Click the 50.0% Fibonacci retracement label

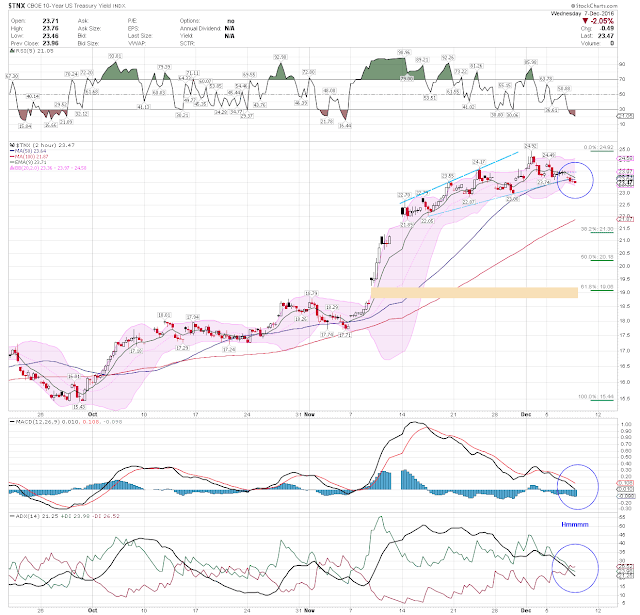click(597, 257)
